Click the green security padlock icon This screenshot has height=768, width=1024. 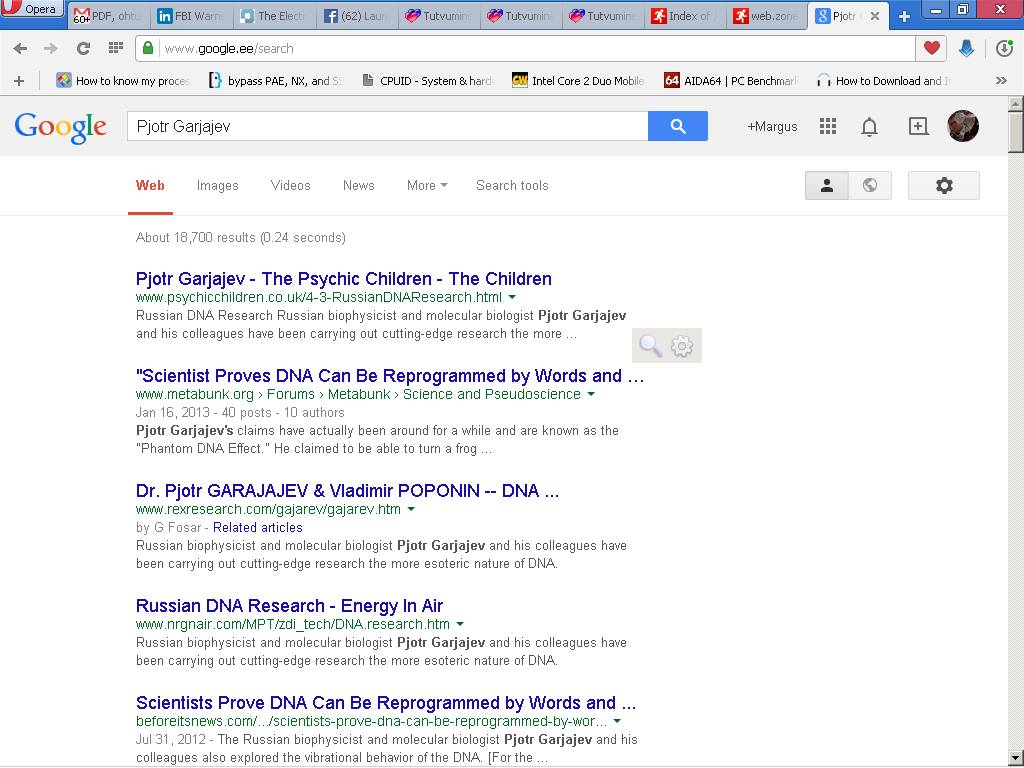tap(148, 48)
